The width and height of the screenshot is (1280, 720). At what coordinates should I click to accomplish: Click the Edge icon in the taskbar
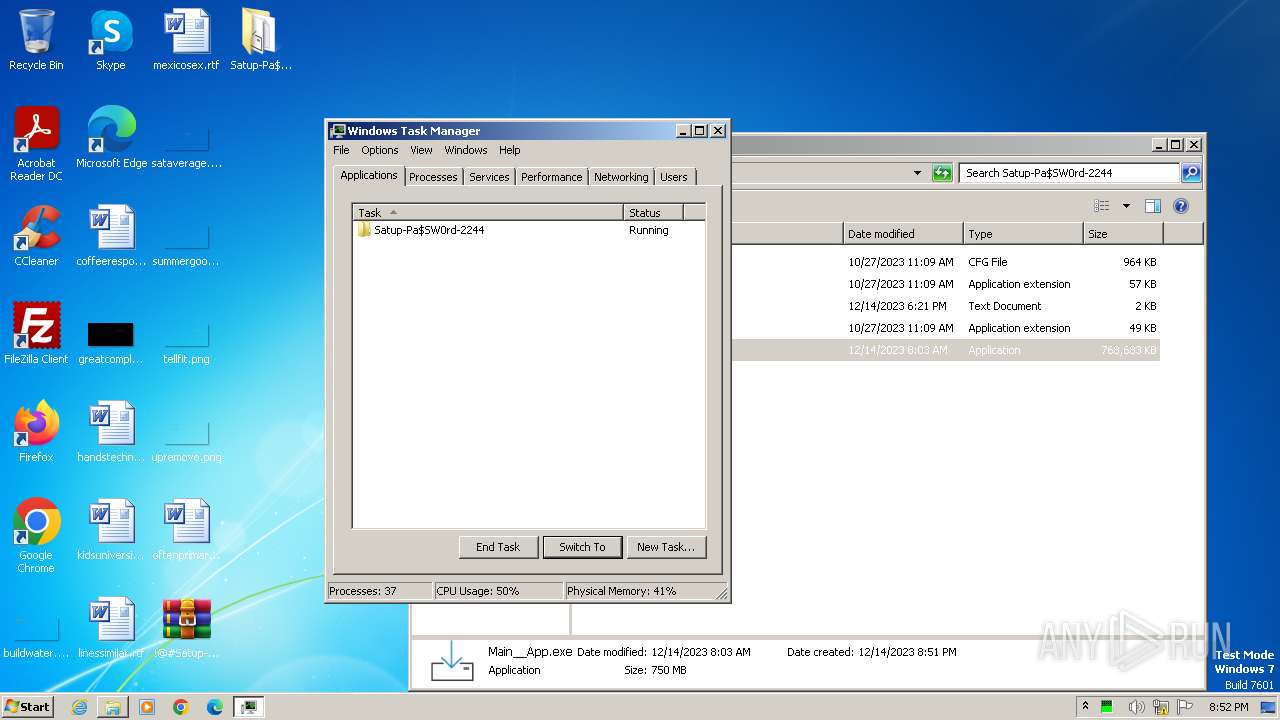click(214, 707)
